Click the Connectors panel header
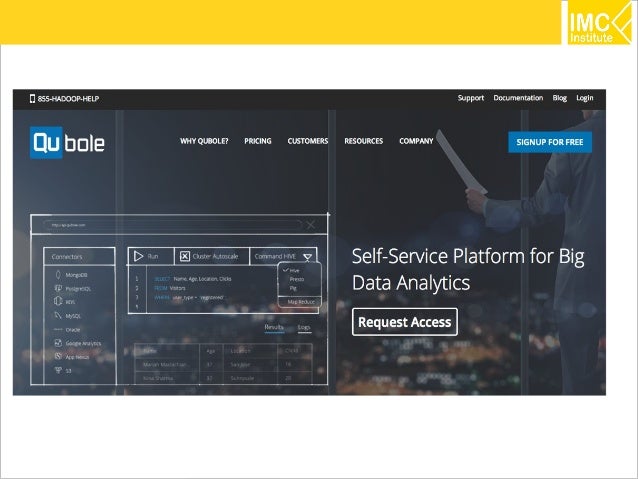Screen dimensions: 638x479 [79, 257]
